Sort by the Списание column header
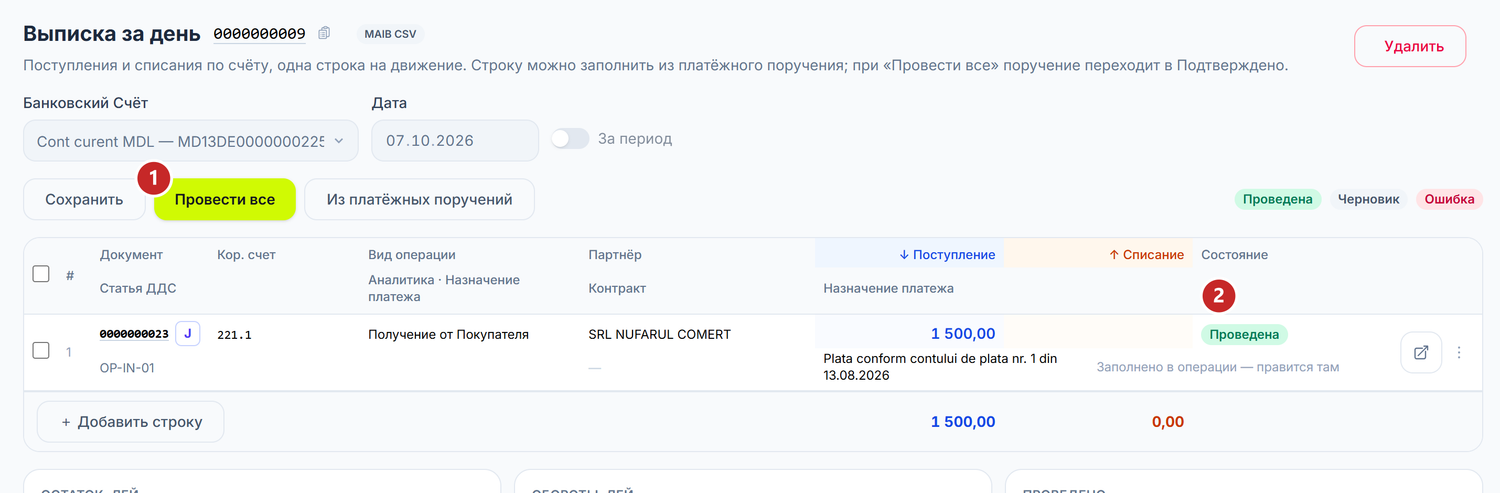This screenshot has height=493, width=1500. coord(1146,254)
